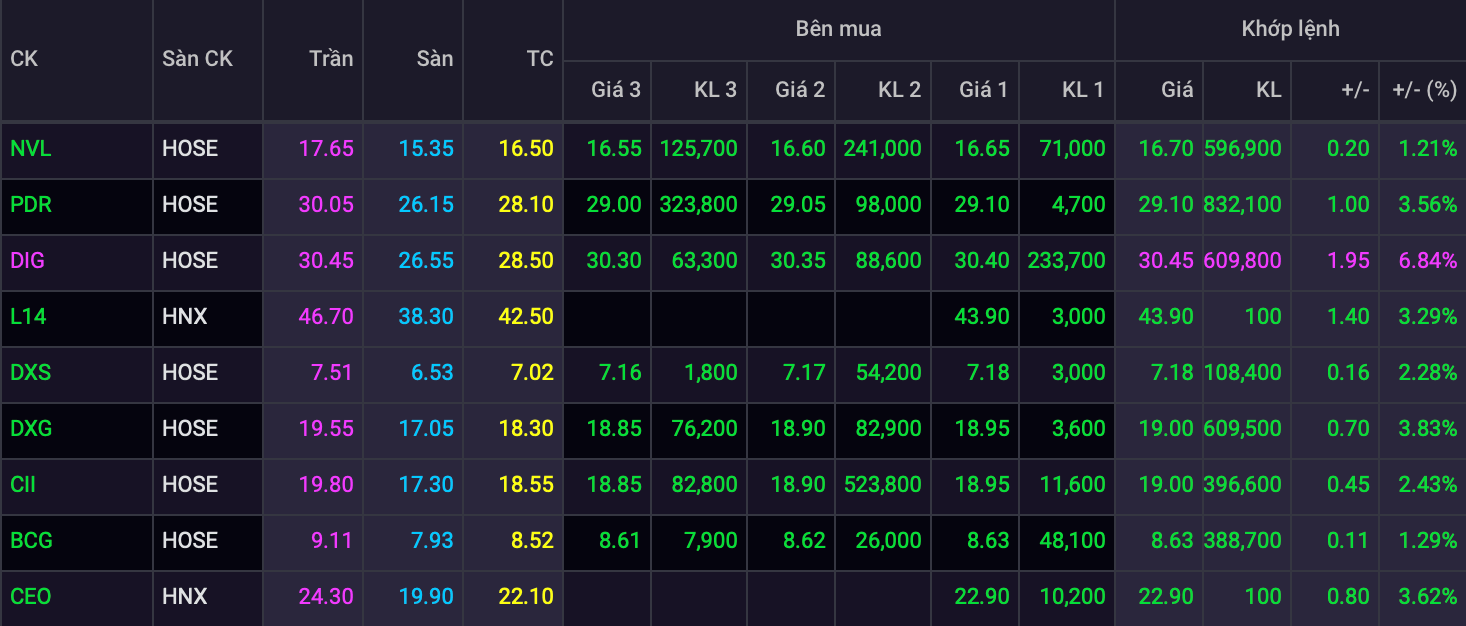Select the DXG ticker

pos(31,429)
